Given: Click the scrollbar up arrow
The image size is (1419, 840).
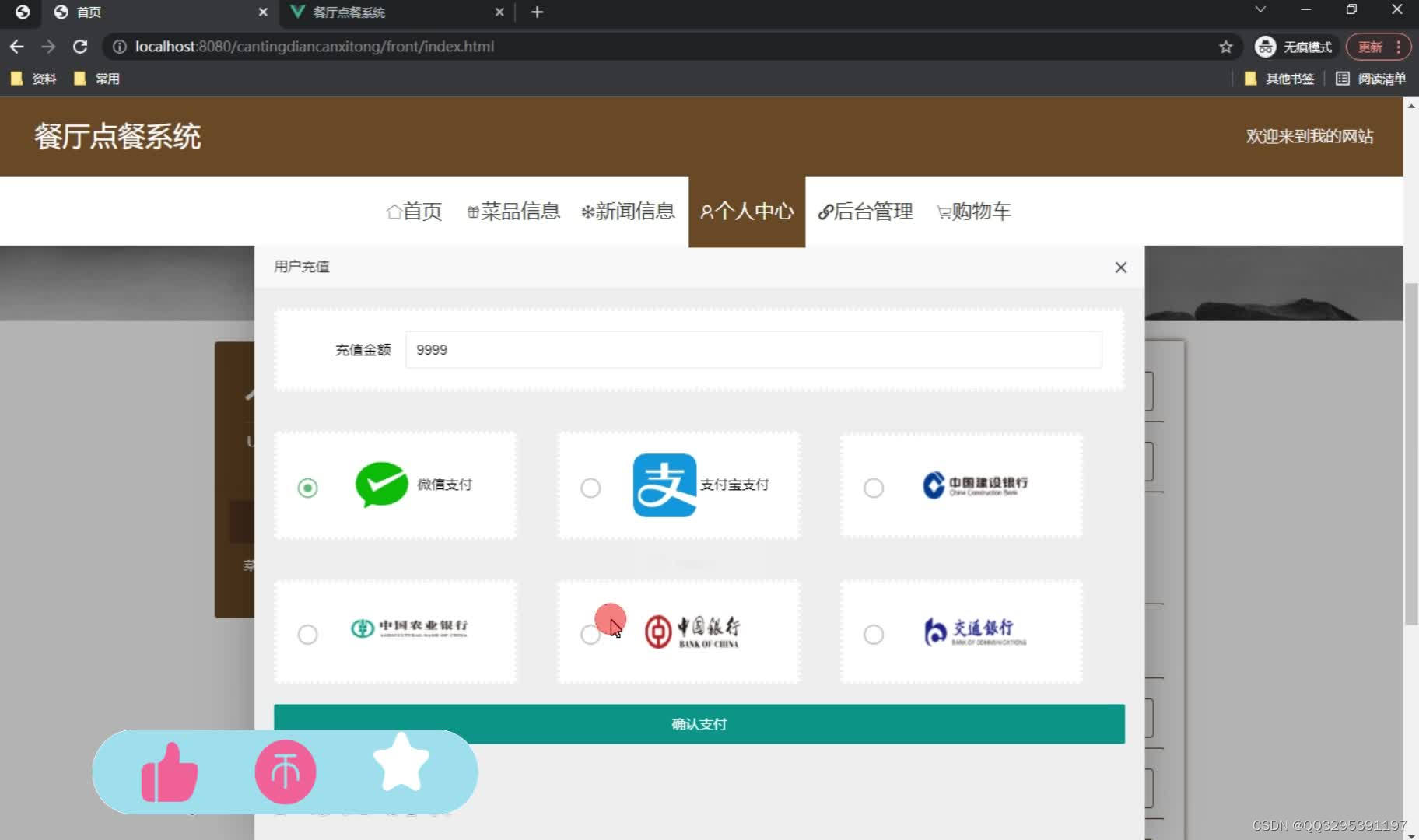Looking at the screenshot, I should tap(1411, 106).
